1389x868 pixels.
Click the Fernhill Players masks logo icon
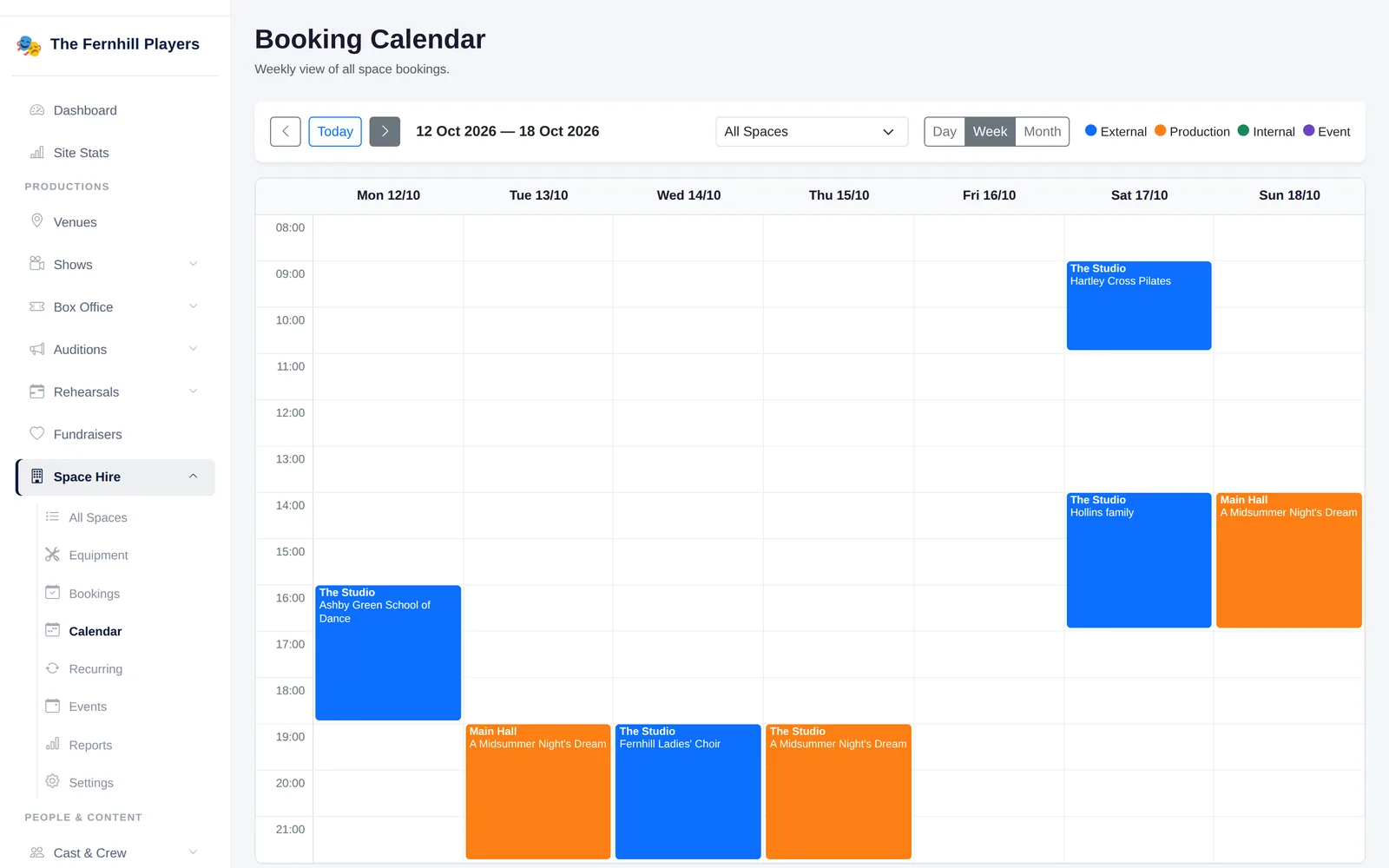point(29,45)
